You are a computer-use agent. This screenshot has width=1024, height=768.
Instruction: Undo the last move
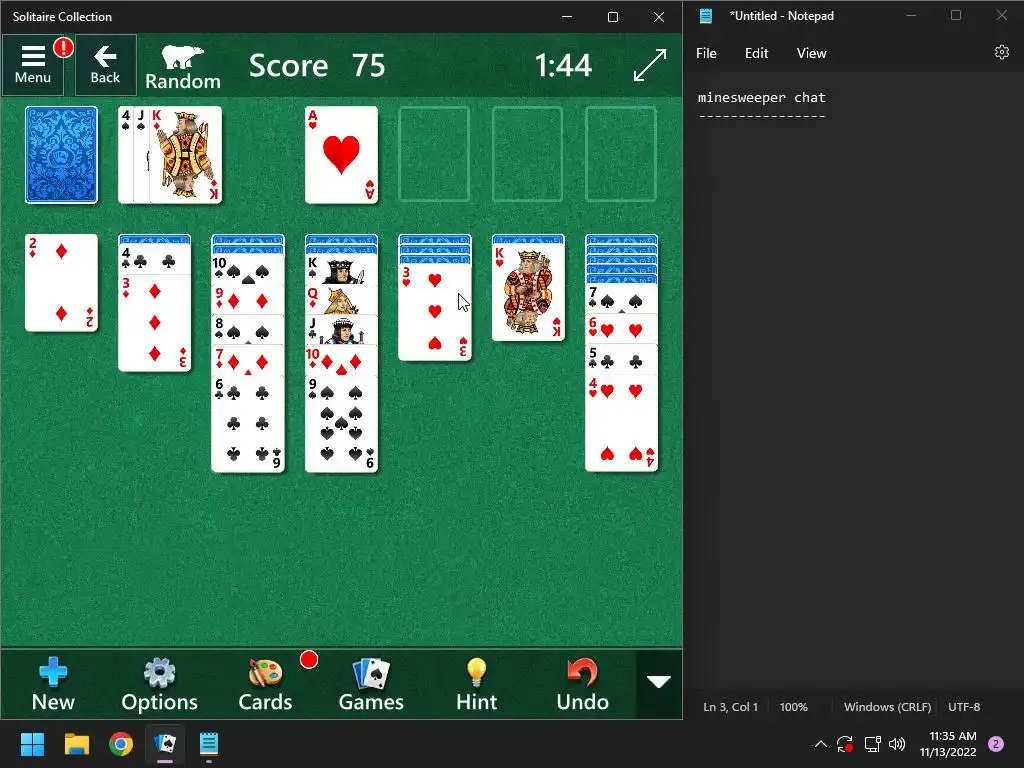(x=583, y=684)
